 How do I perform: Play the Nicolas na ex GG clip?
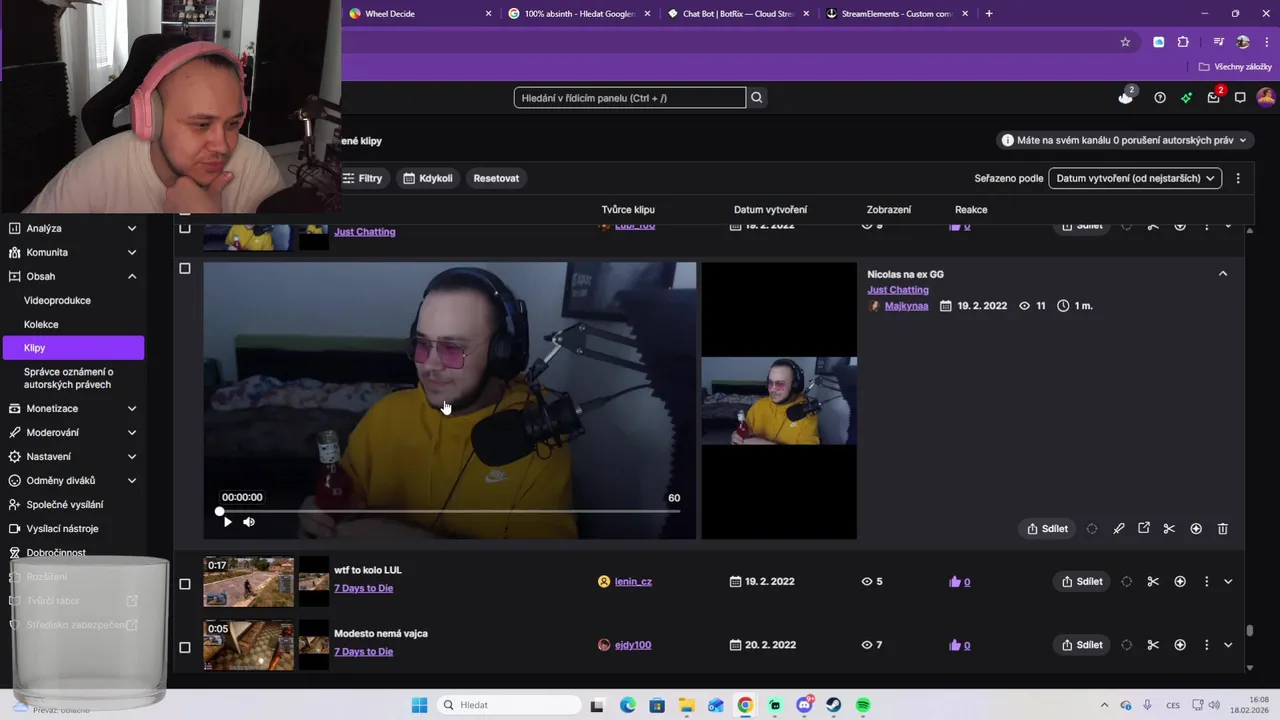[x=227, y=522]
